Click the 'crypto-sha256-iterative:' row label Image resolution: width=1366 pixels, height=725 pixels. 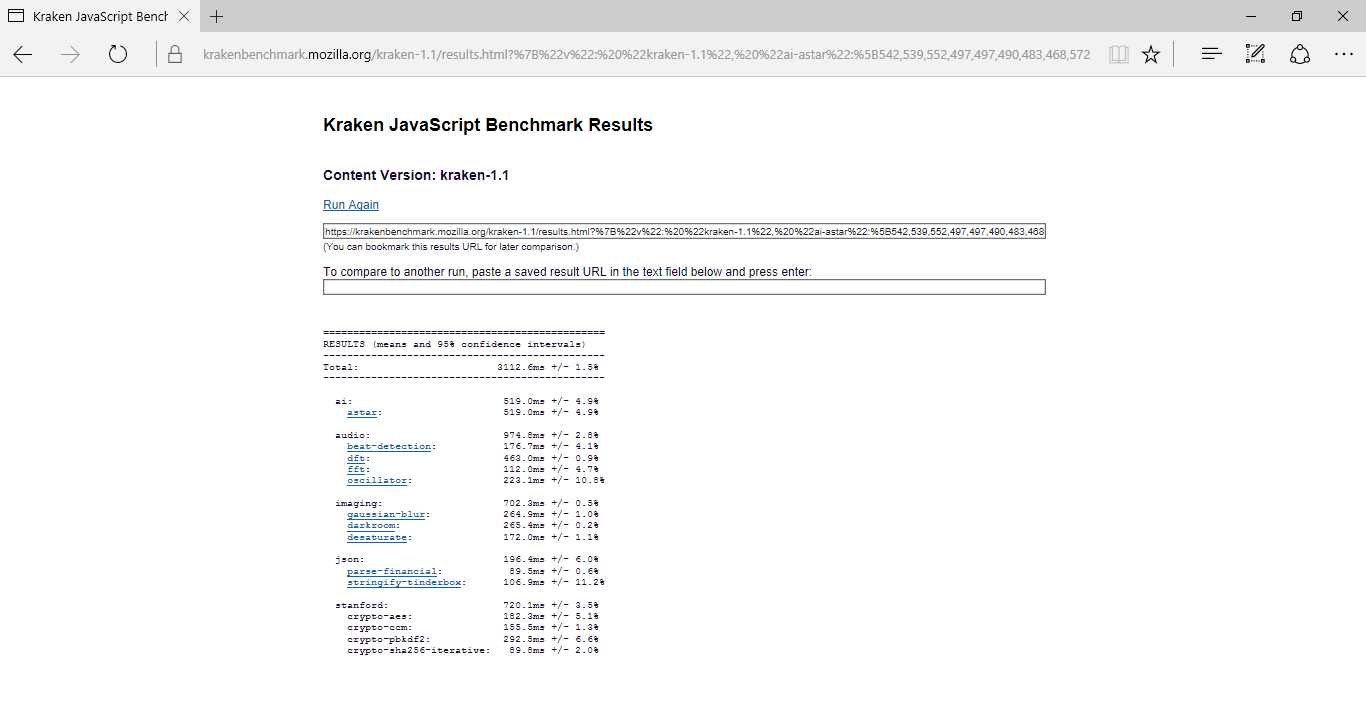(419, 651)
